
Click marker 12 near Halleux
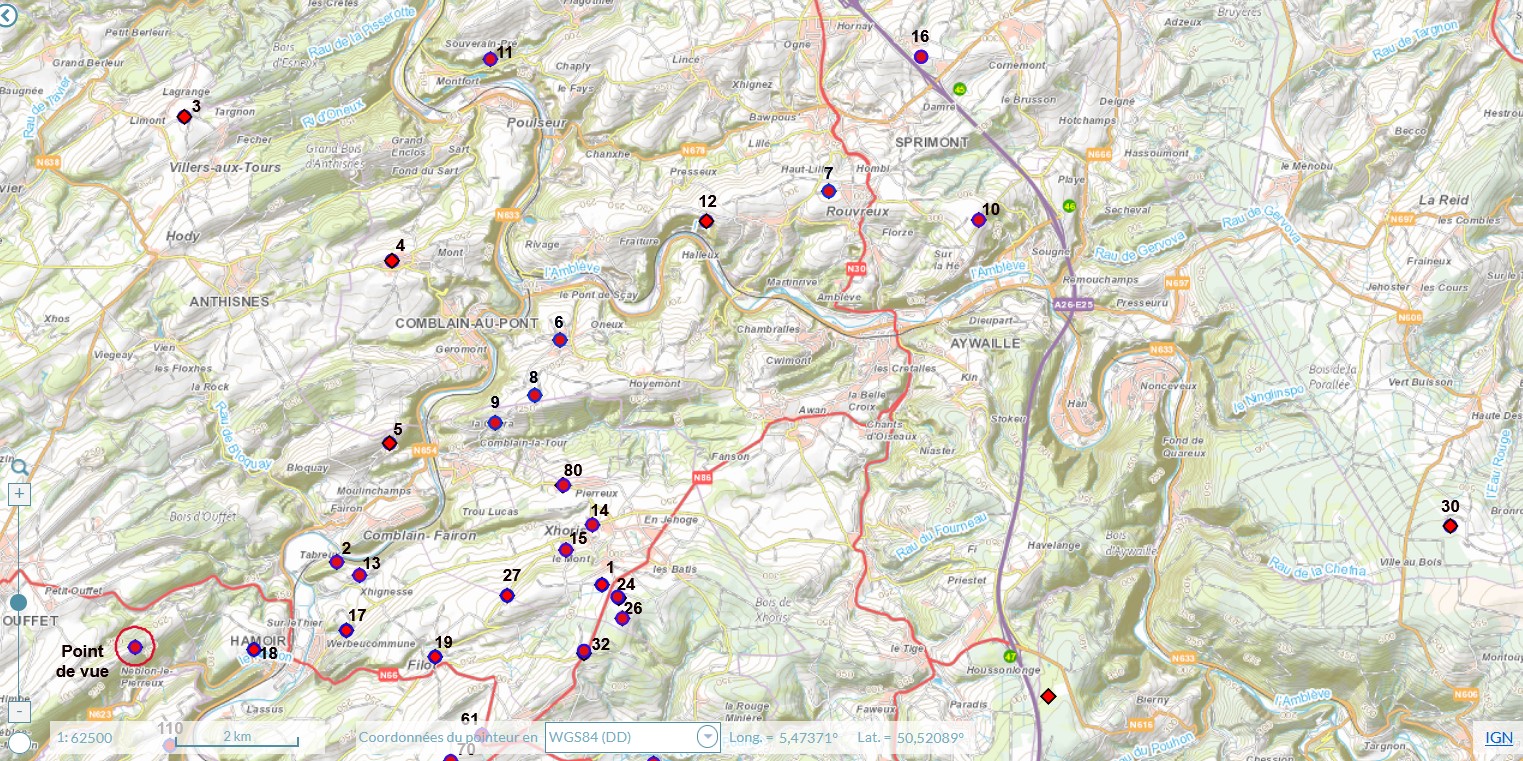(x=706, y=221)
